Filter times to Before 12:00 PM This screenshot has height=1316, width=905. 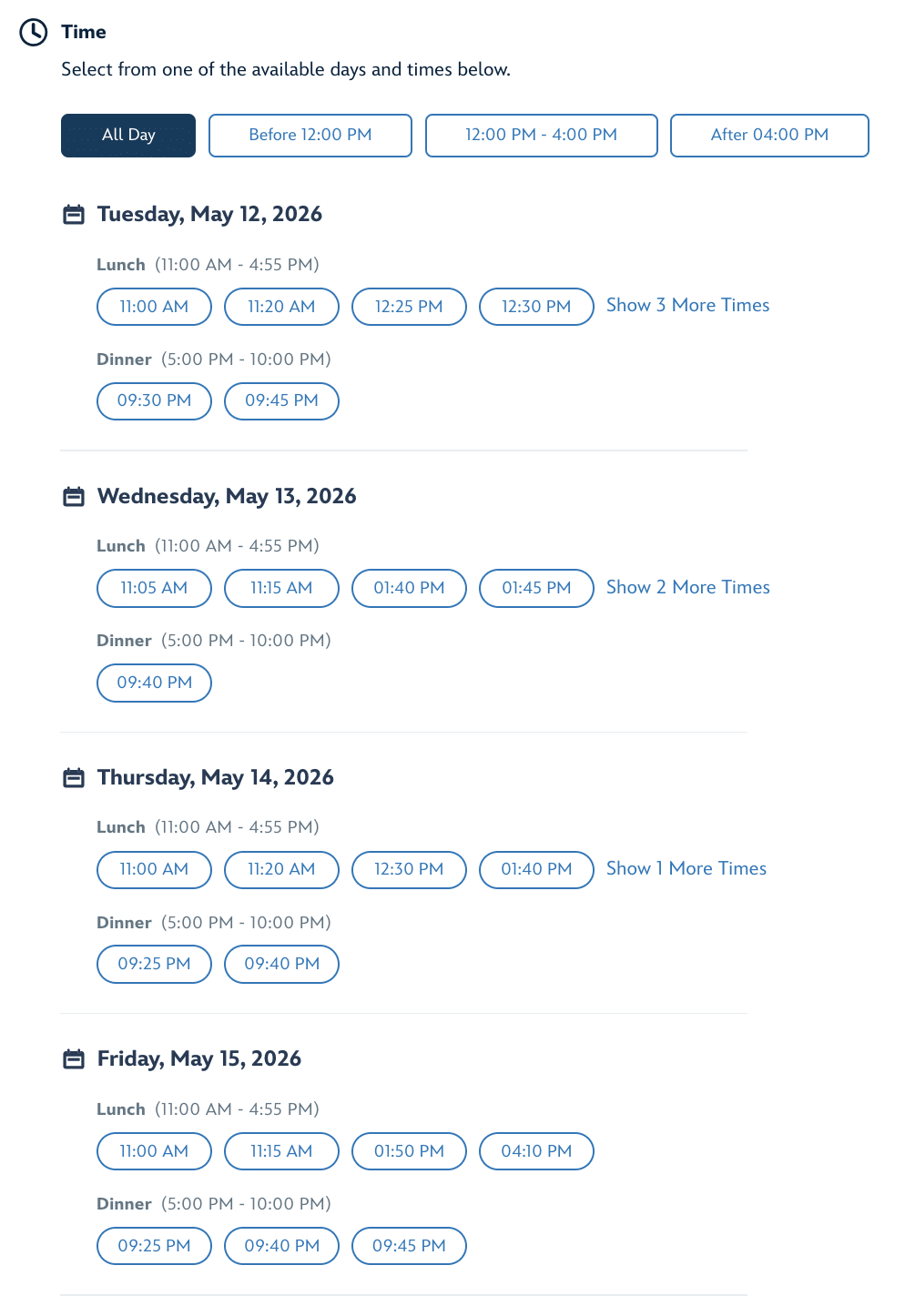coord(310,136)
